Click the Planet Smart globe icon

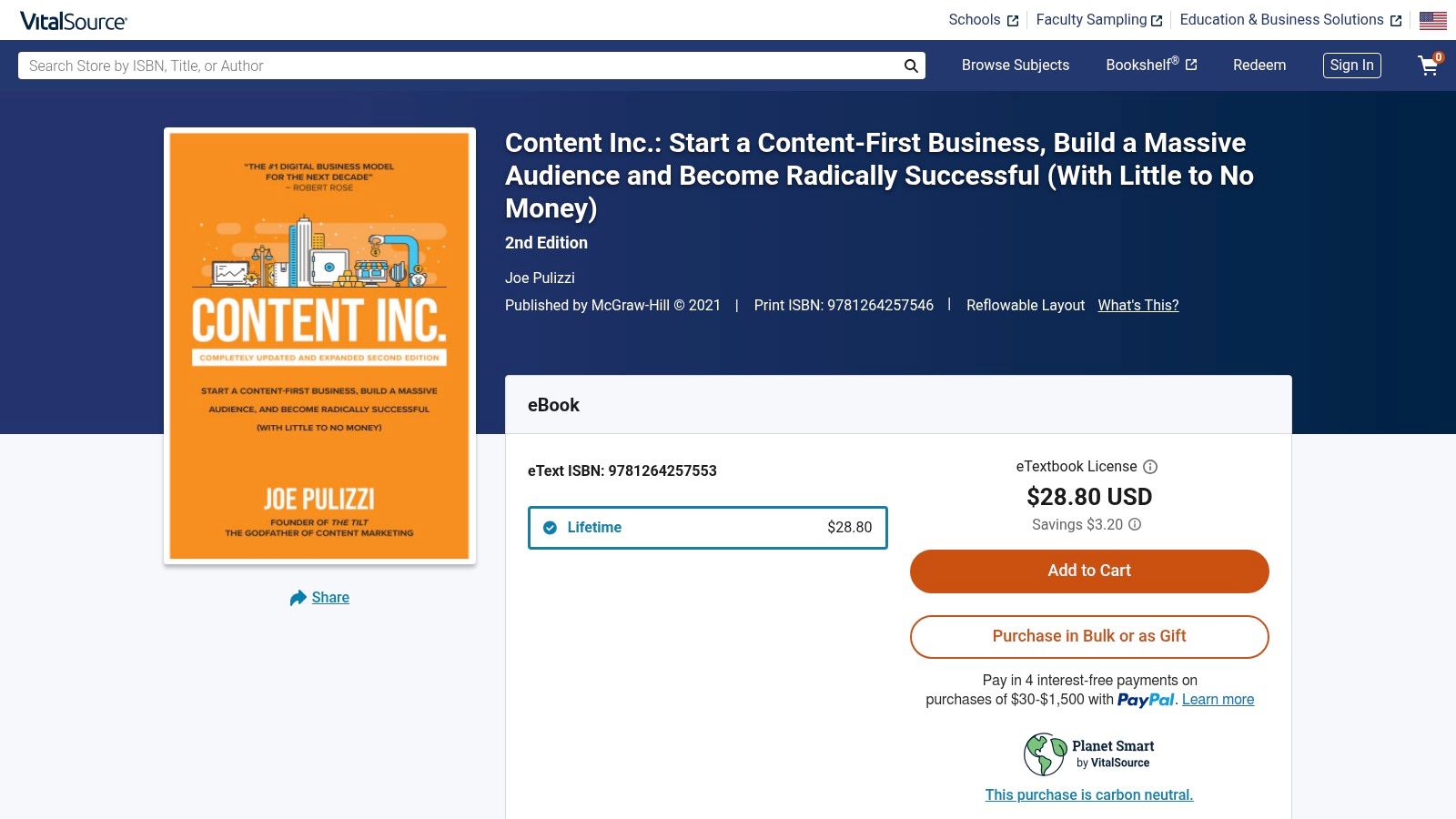click(x=1043, y=753)
